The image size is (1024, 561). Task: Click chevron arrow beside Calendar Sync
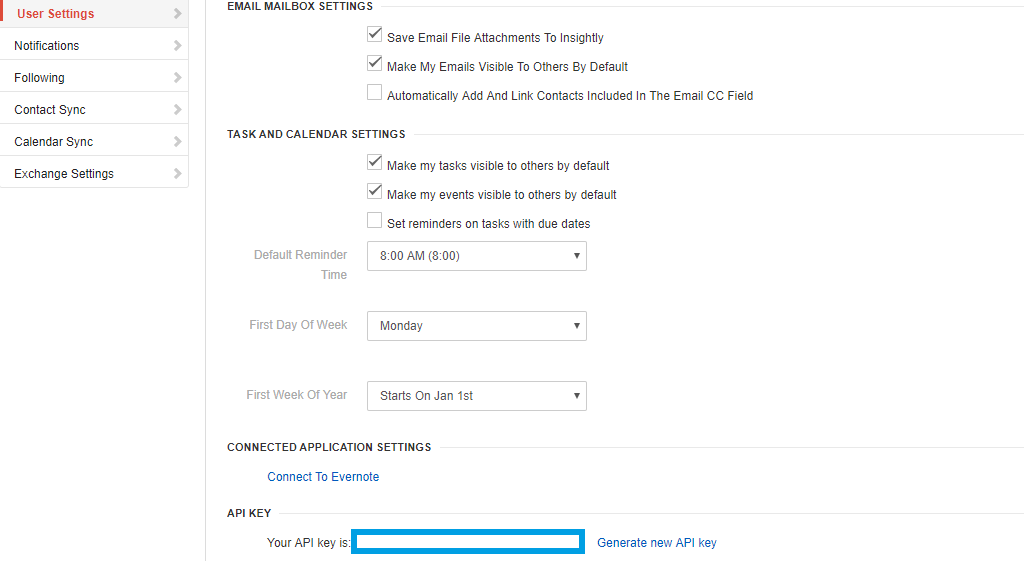point(178,142)
